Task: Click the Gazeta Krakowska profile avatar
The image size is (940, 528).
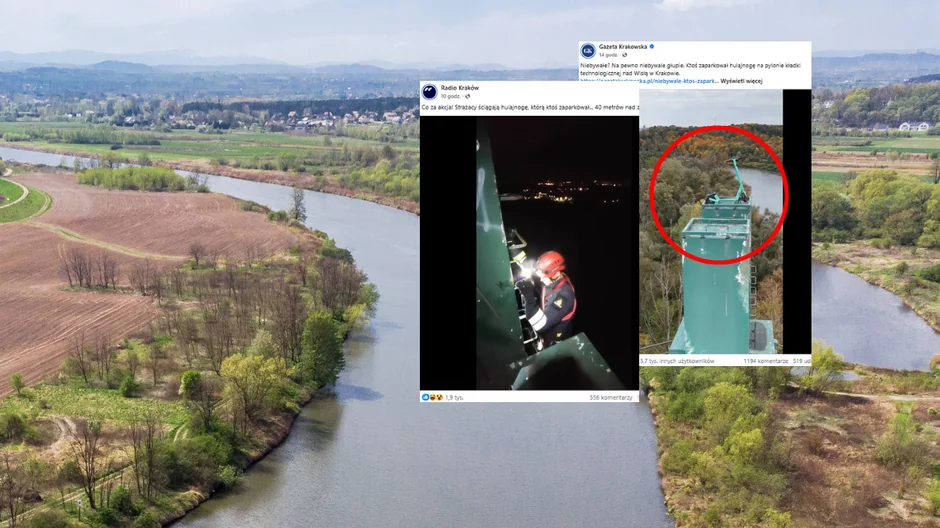Action: 588,50
